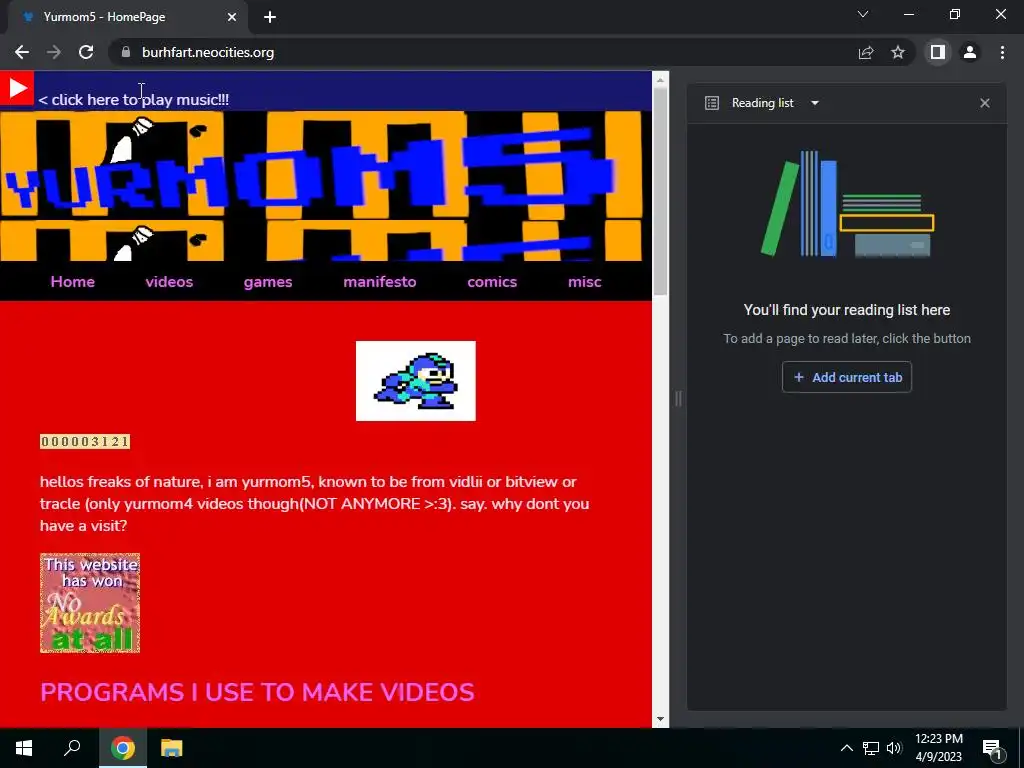Click Add current tab button
Image resolution: width=1024 pixels, height=768 pixels.
tap(847, 377)
